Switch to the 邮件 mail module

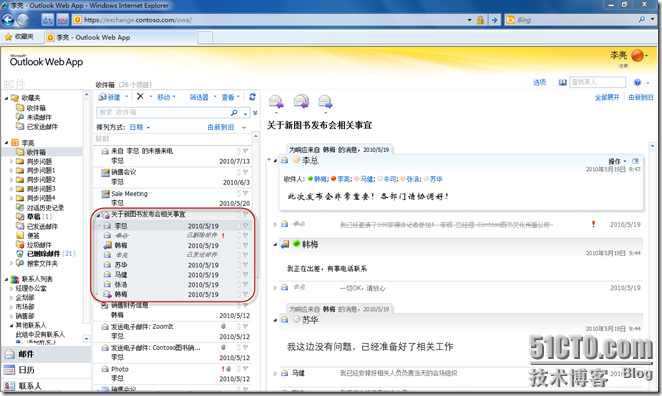[46, 354]
